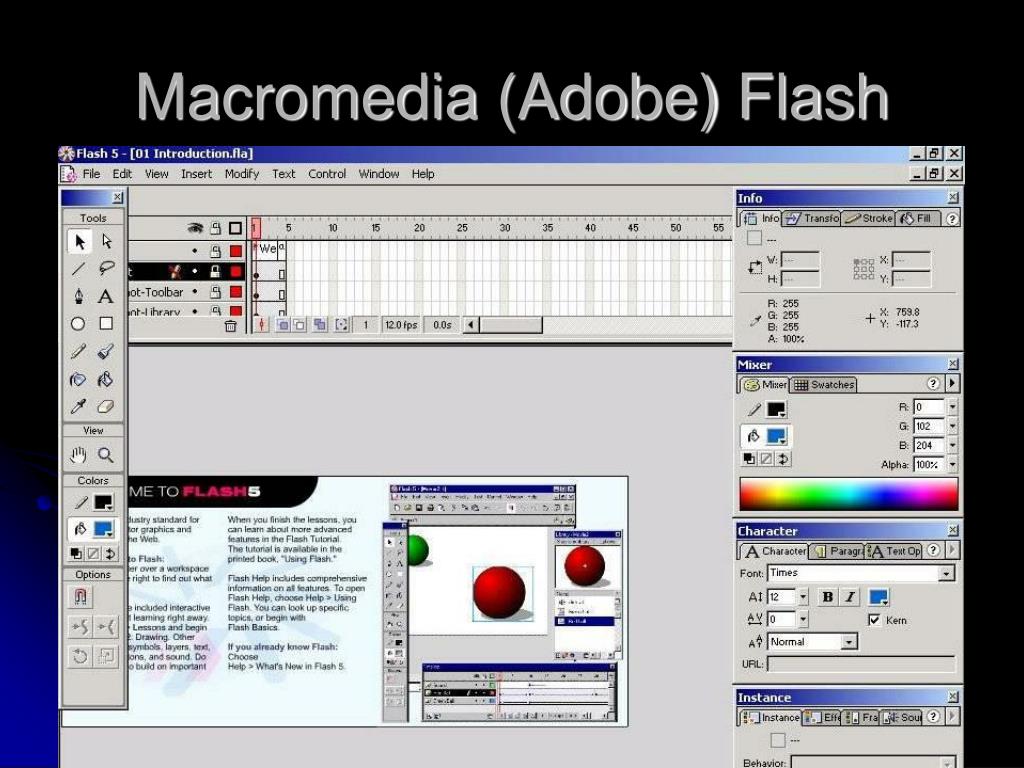1024x768 pixels.
Task: Switch to the Transform tab
Action: coord(812,219)
